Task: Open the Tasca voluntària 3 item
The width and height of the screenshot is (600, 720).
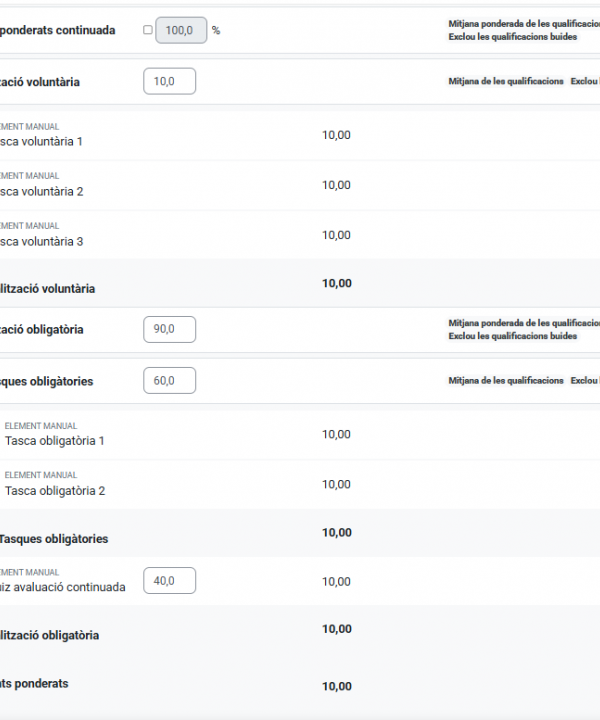Action: coord(42,242)
